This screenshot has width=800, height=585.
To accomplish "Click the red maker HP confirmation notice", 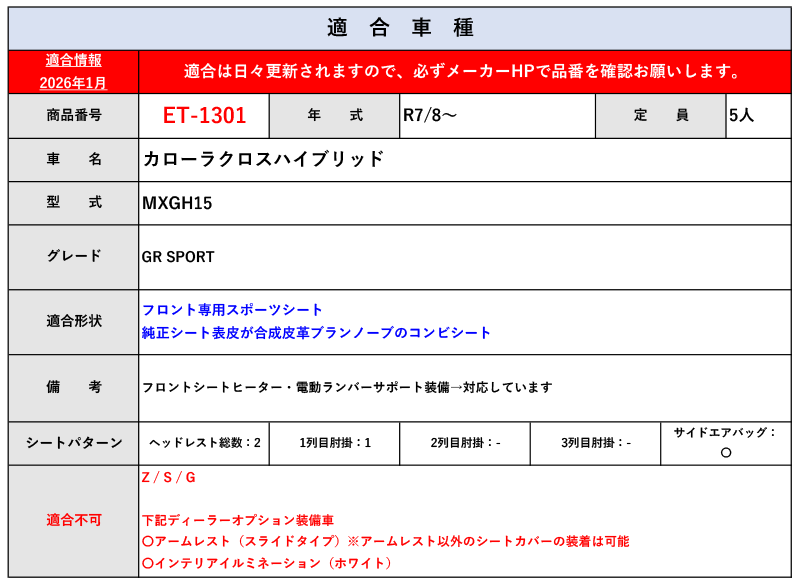I will click(463, 72).
